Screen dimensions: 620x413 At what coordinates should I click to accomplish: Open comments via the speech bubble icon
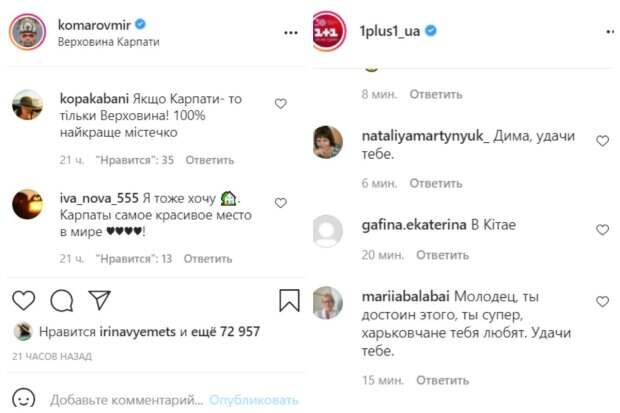[62, 300]
